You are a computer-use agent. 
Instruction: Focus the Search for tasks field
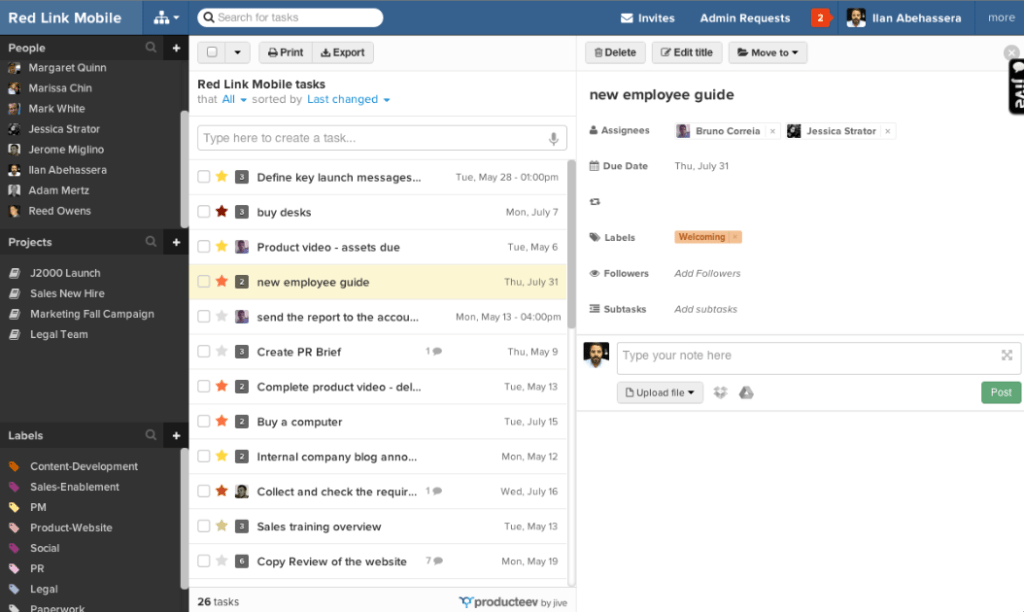click(x=290, y=18)
